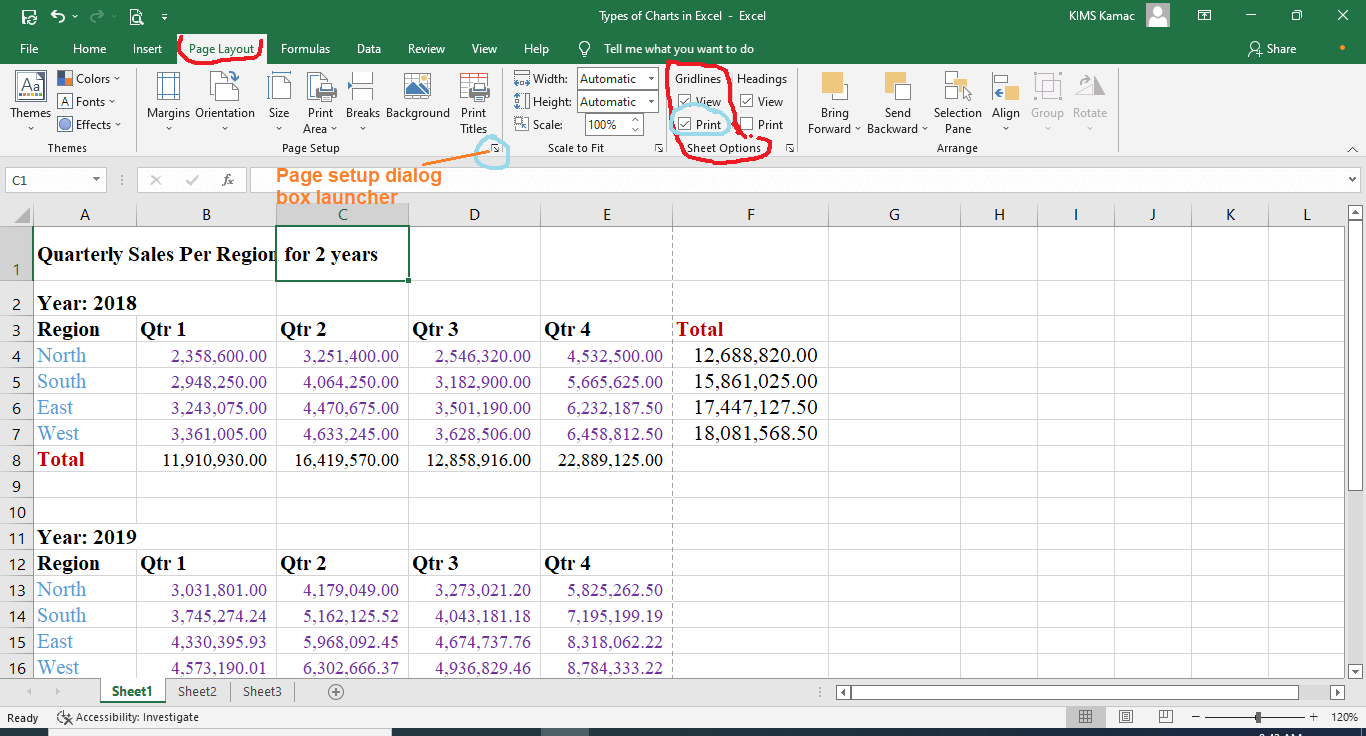Screen dimensions: 1366x736
Task: Open Scale to Fit dialog launcher
Action: click(x=659, y=148)
